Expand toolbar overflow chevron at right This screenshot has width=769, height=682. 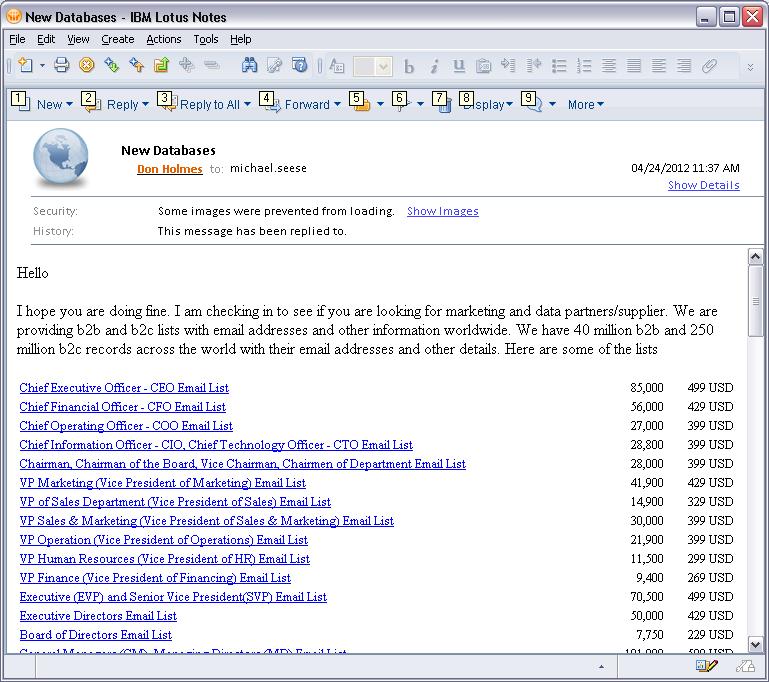click(750, 67)
